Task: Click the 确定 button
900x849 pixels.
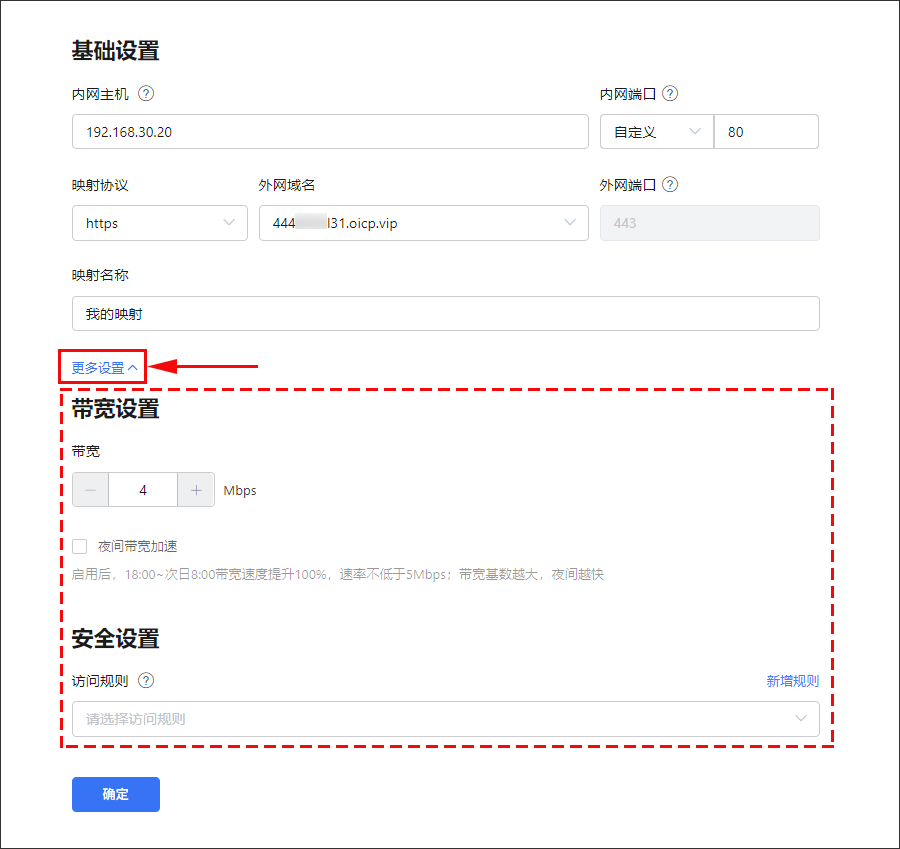Action: point(116,794)
